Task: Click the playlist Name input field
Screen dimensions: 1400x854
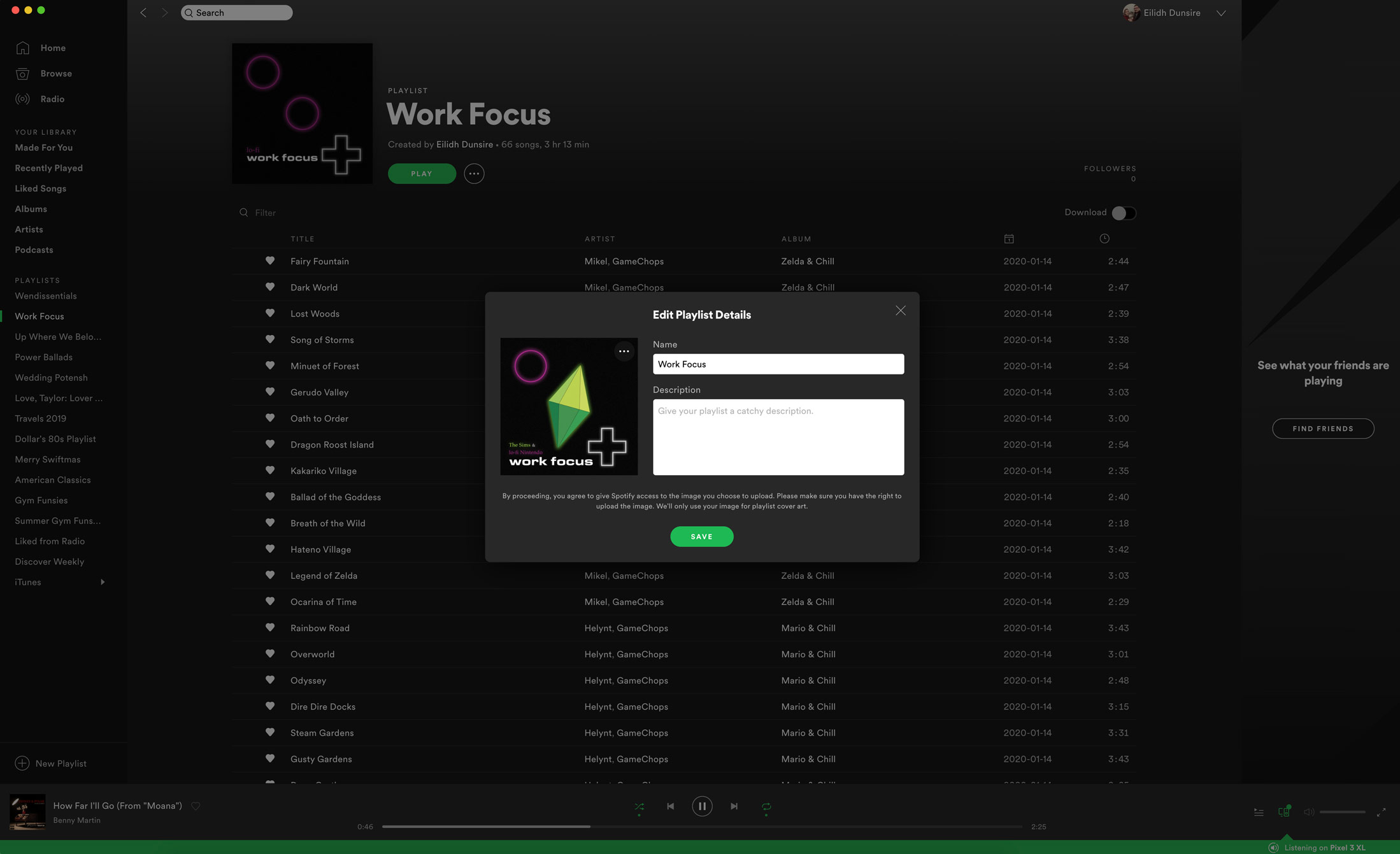Action: coord(778,364)
